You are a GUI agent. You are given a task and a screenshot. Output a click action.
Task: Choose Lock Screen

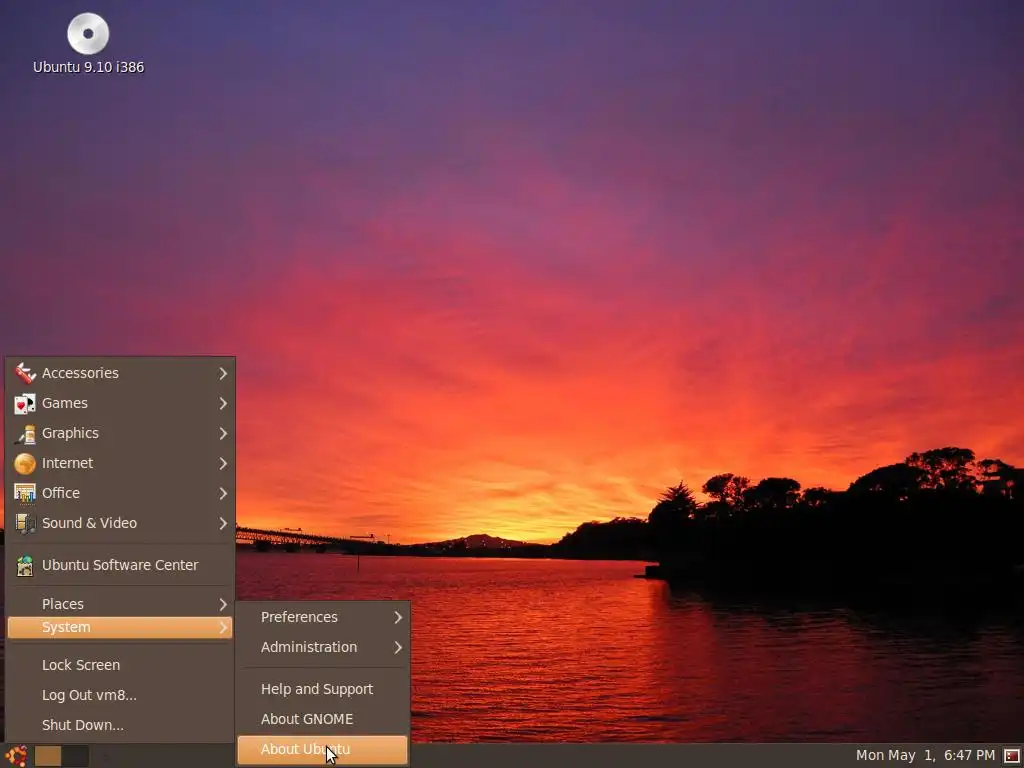[x=120, y=665]
